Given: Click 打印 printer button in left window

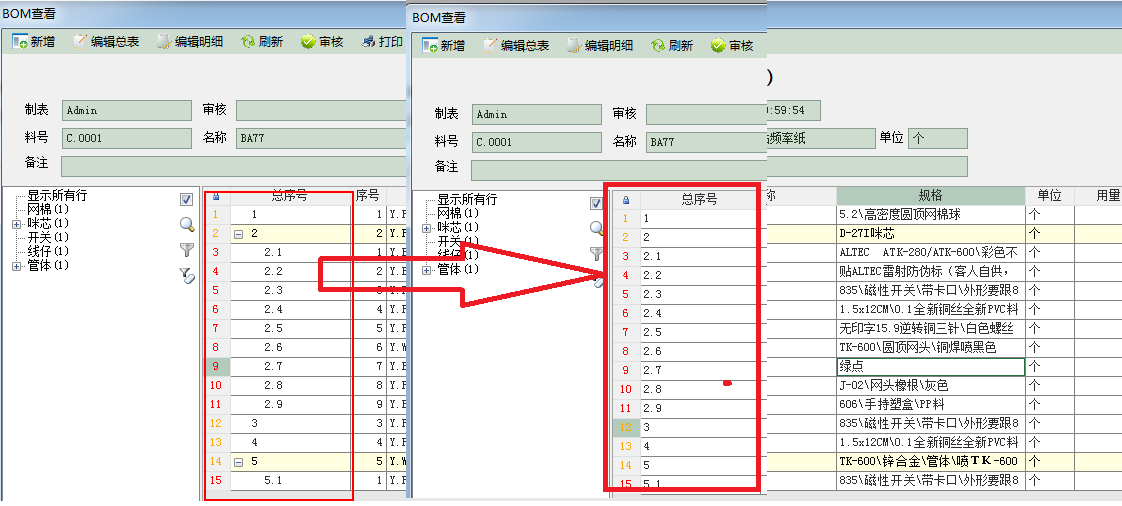Looking at the screenshot, I should click(382, 42).
